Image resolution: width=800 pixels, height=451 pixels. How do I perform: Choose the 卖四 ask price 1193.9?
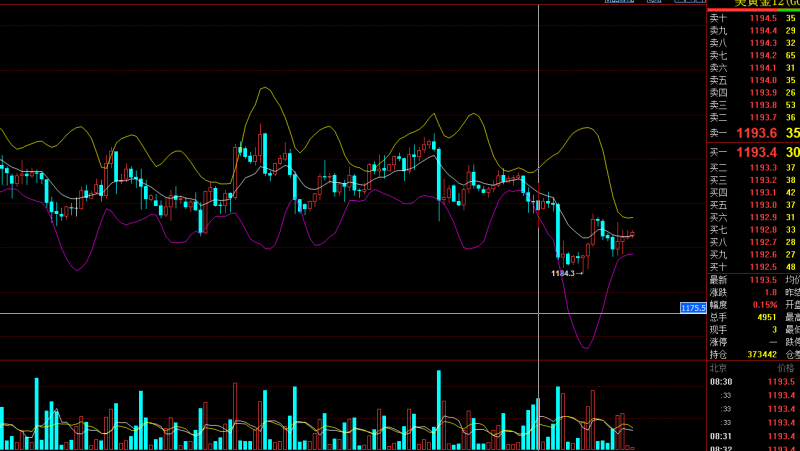coord(763,92)
